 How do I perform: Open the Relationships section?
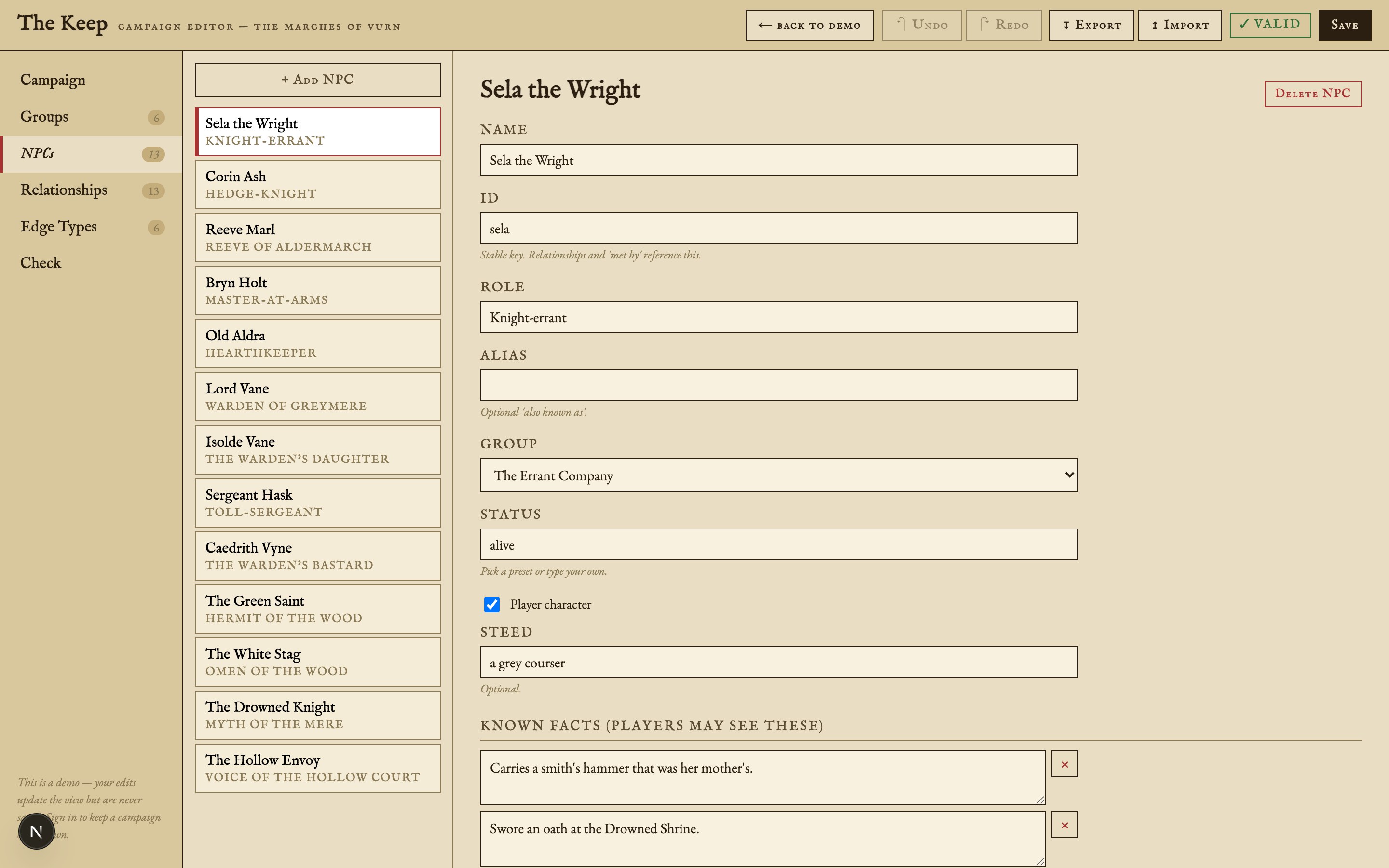pos(91,190)
